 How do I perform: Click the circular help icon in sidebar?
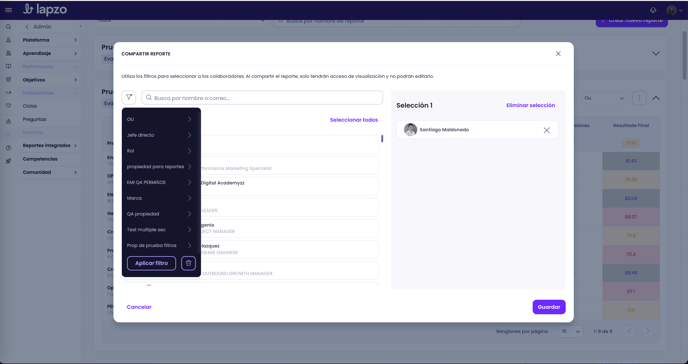(8, 148)
